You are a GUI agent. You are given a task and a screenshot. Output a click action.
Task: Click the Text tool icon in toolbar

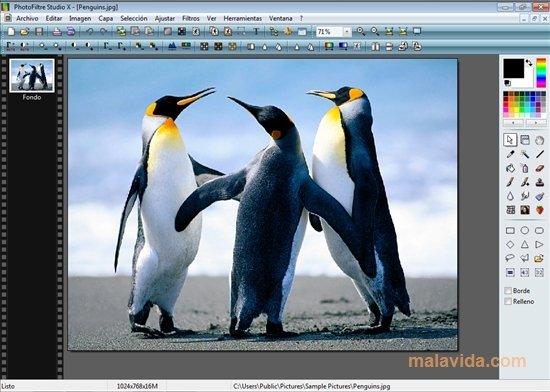[256, 32]
